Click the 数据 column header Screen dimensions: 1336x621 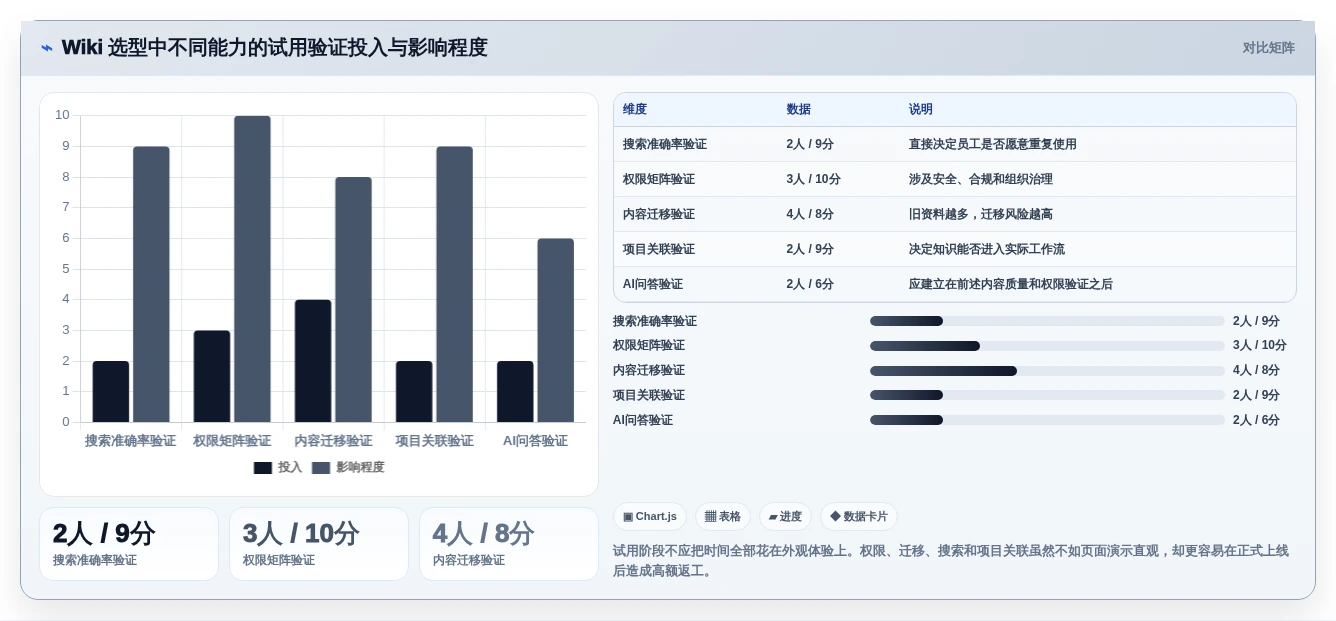[799, 110]
